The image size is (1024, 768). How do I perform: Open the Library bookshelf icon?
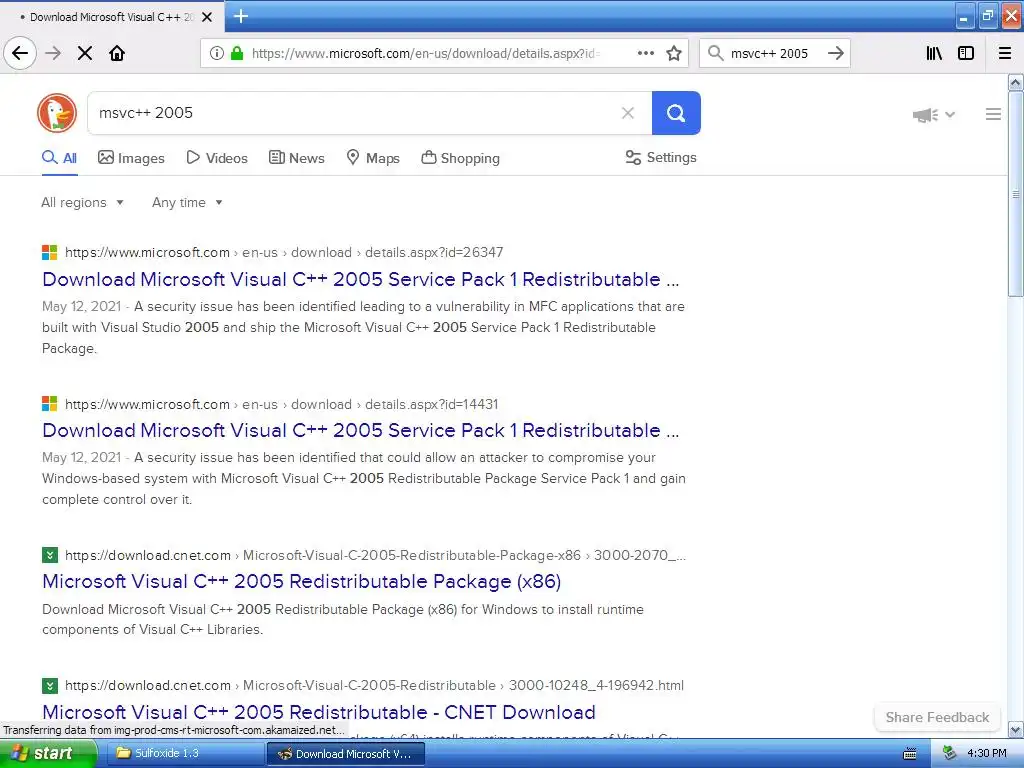click(x=934, y=53)
